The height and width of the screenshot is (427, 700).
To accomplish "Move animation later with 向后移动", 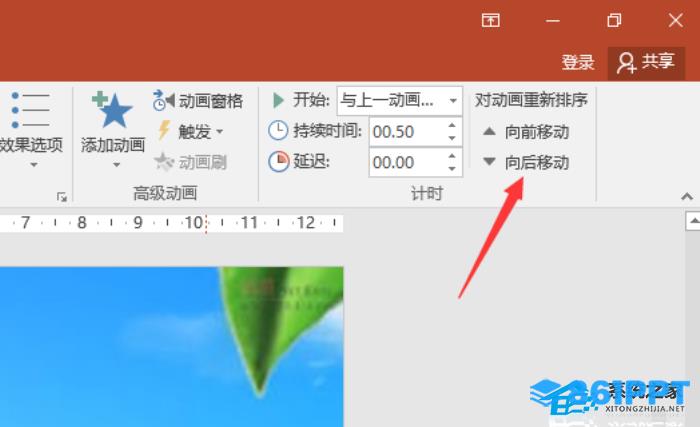I will [x=526, y=162].
